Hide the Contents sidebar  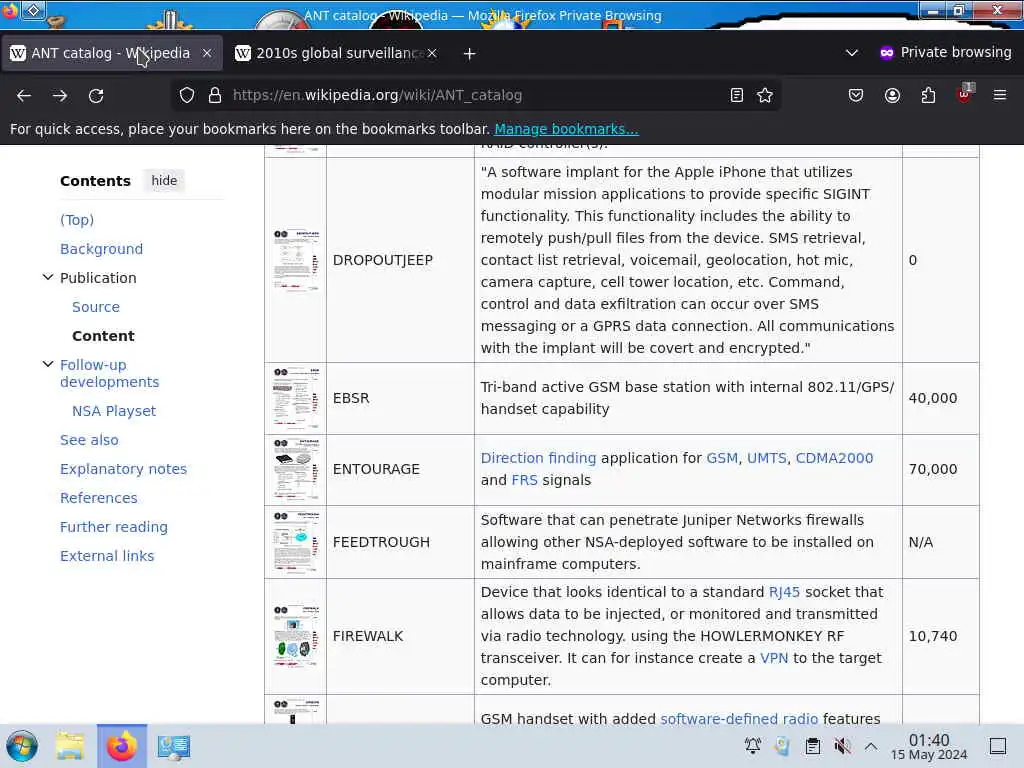tap(164, 180)
